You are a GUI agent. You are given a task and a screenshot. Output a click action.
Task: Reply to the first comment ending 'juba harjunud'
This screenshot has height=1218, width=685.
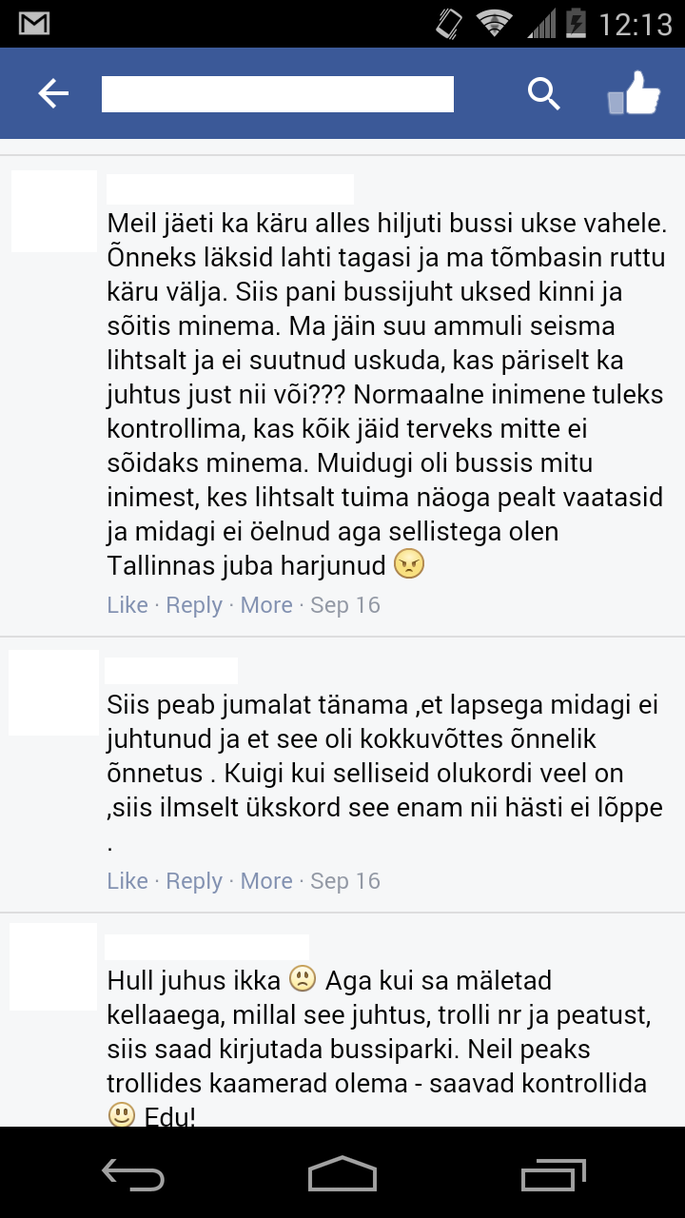point(194,605)
